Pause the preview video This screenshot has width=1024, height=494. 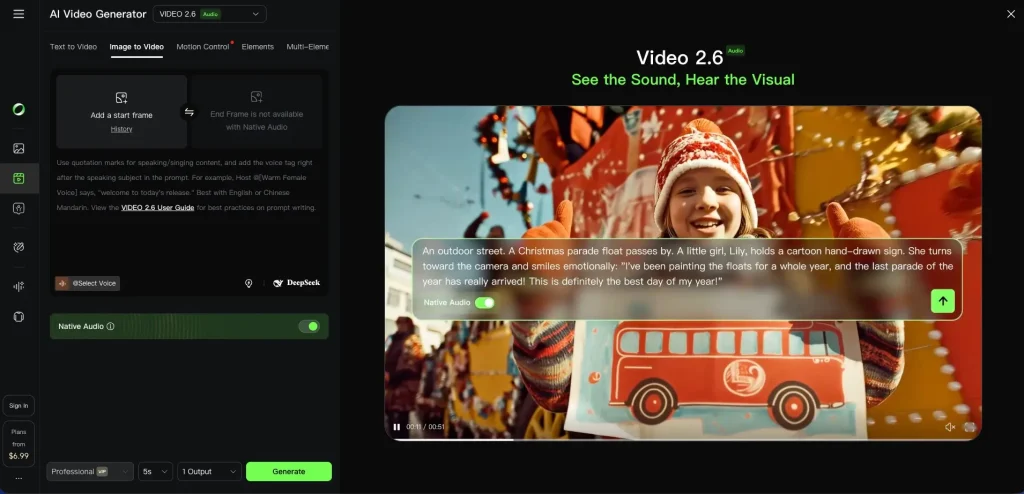(396, 427)
